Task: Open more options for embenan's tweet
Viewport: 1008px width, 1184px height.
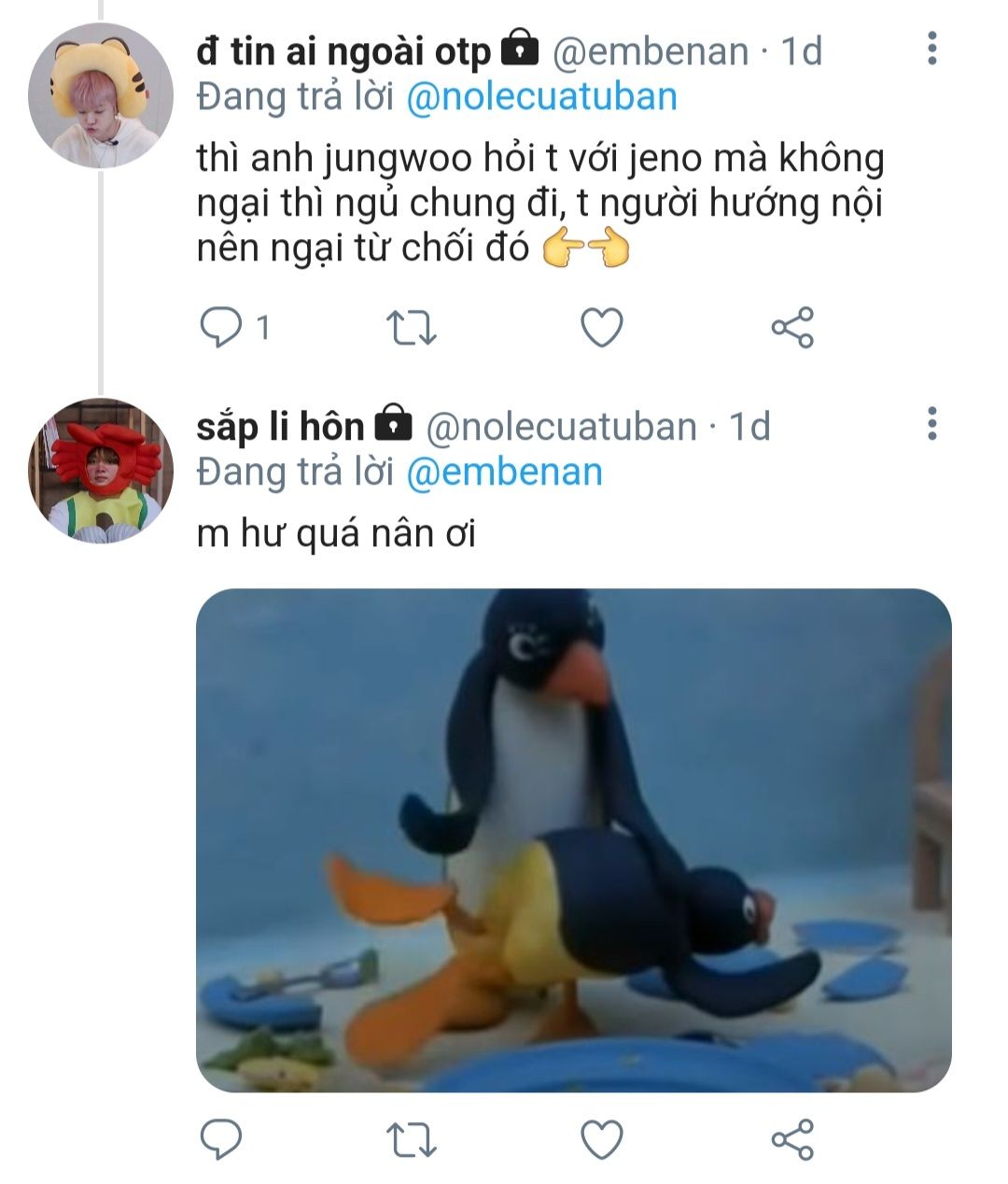Action: pos(931,49)
